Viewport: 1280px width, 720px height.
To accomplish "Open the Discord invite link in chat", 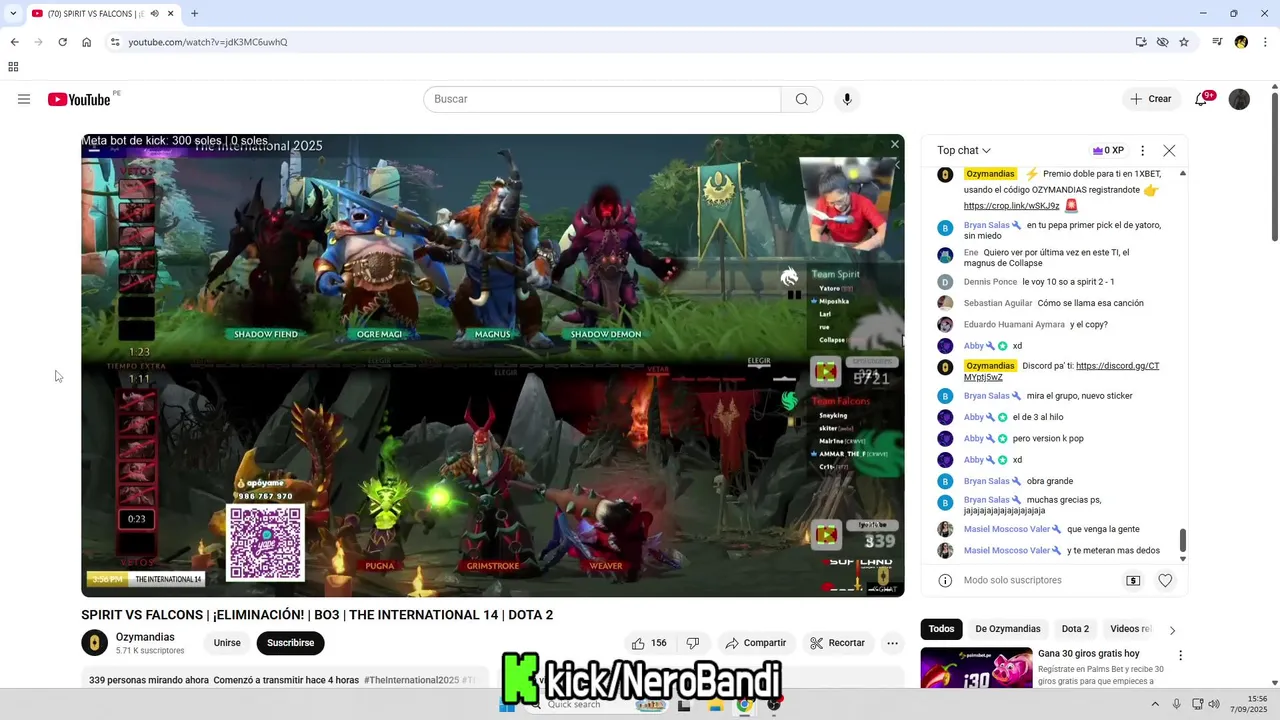I will click(1061, 371).
